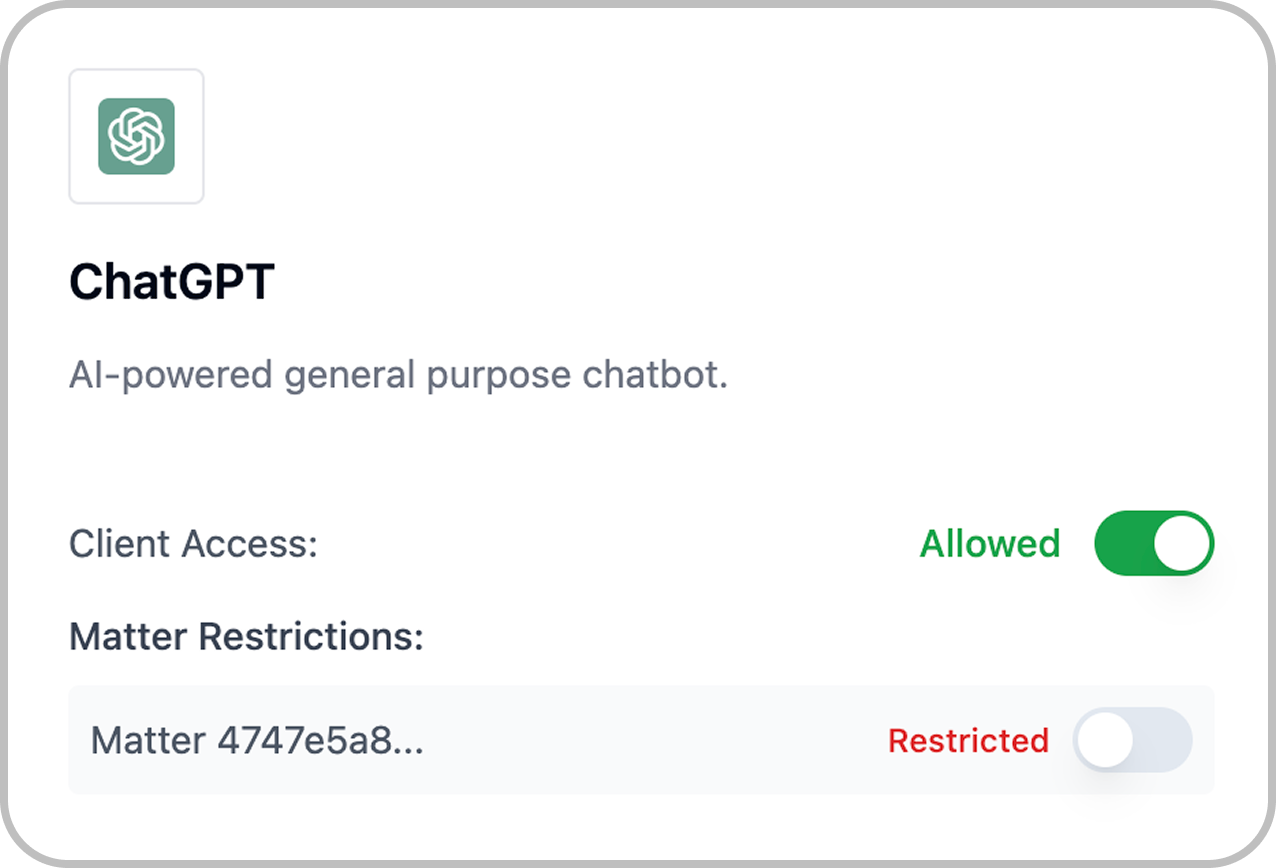This screenshot has height=868, width=1276.
Task: Select the green ChatGPT app icon thumbnail
Action: coord(136,136)
